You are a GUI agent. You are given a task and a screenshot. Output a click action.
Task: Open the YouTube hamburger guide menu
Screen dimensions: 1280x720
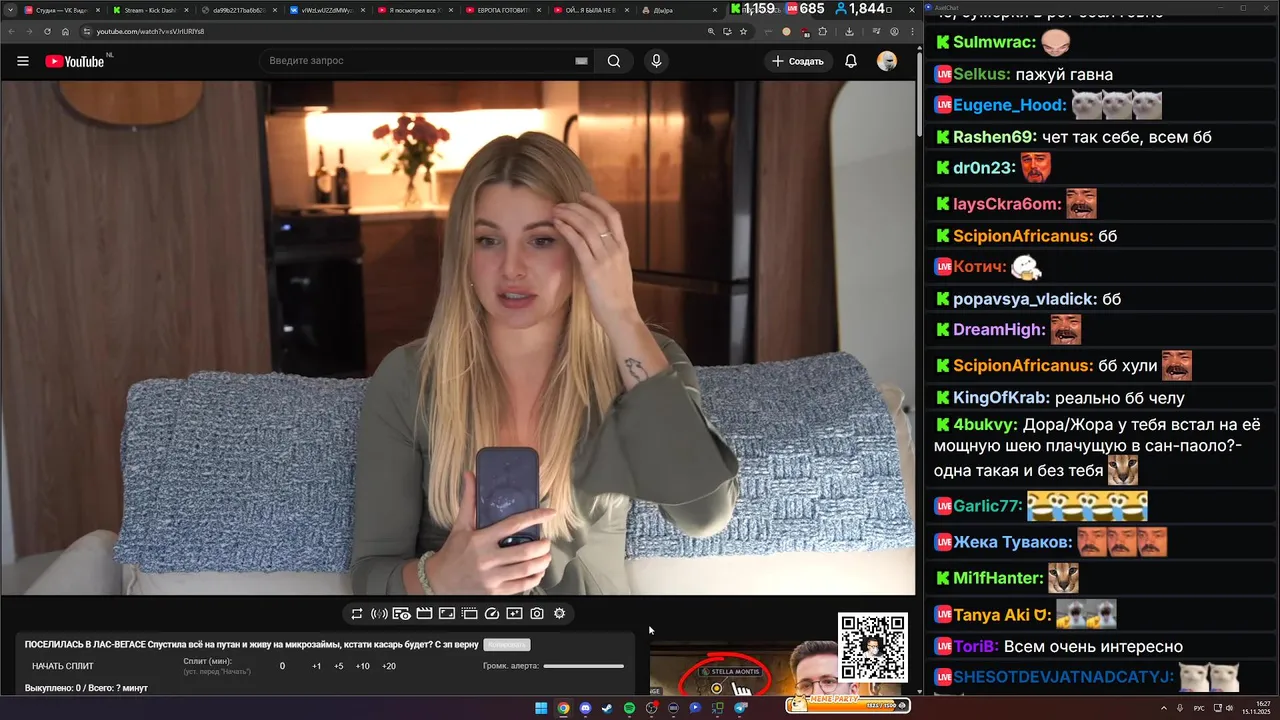pos(23,61)
